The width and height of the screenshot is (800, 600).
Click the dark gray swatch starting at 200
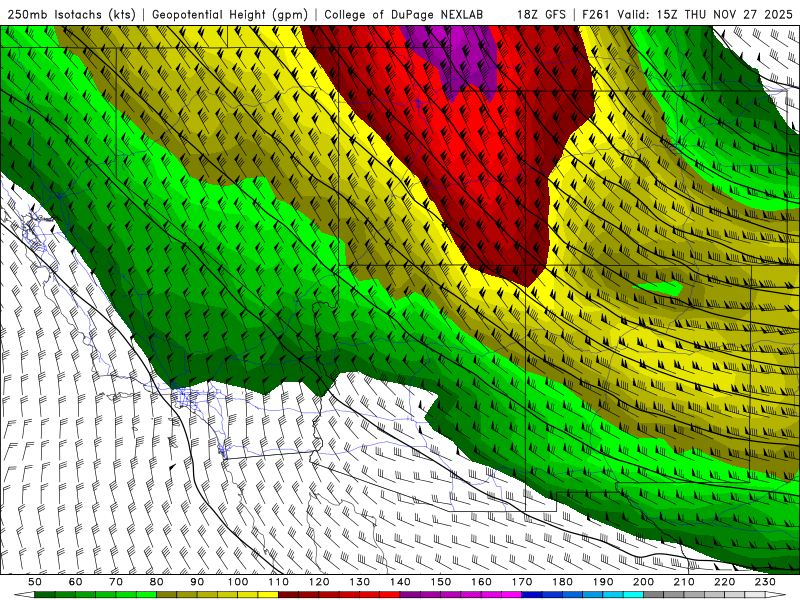tap(654, 595)
